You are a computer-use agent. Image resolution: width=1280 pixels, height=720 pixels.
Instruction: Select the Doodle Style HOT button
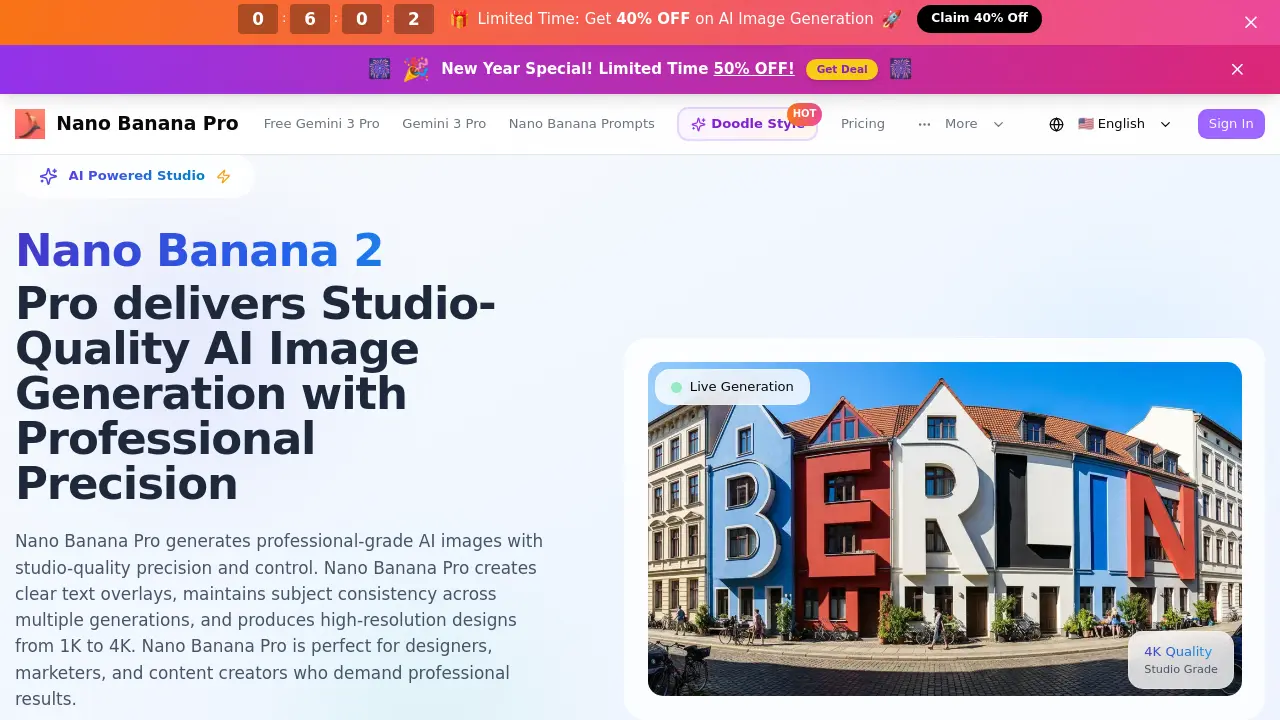[x=748, y=124]
